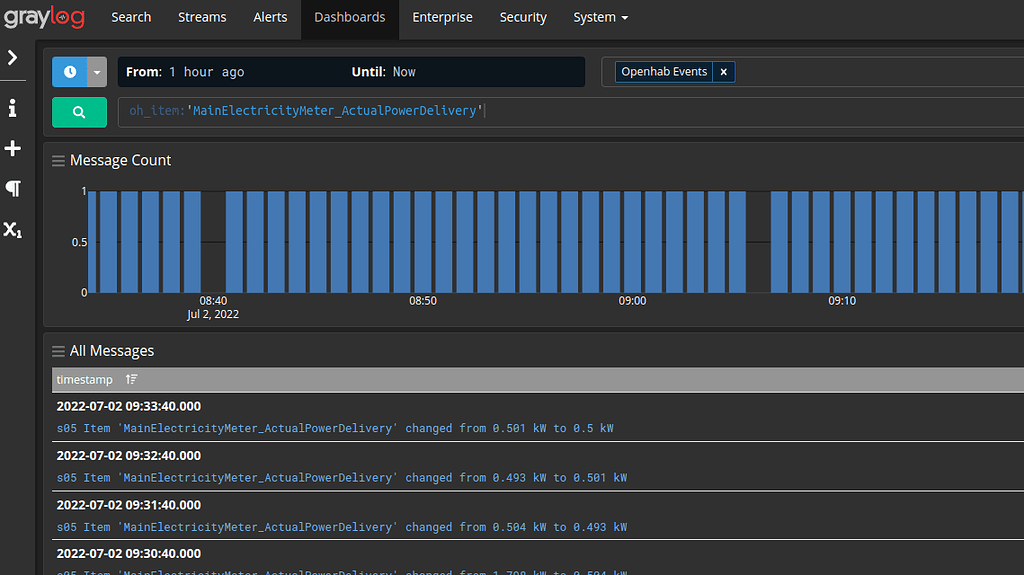This screenshot has height=575, width=1024.
Task: Click the 09:00 label on chart axis
Action: coord(632,301)
